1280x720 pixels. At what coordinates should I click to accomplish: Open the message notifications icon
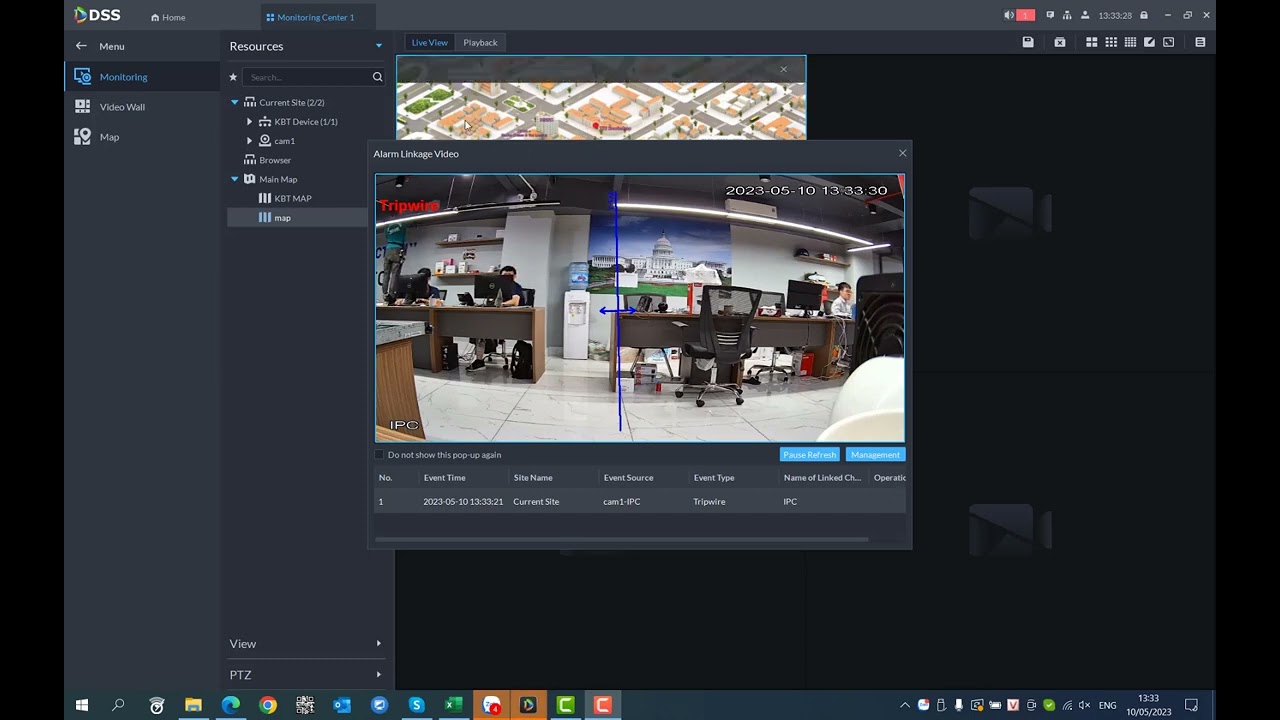(x=1050, y=15)
